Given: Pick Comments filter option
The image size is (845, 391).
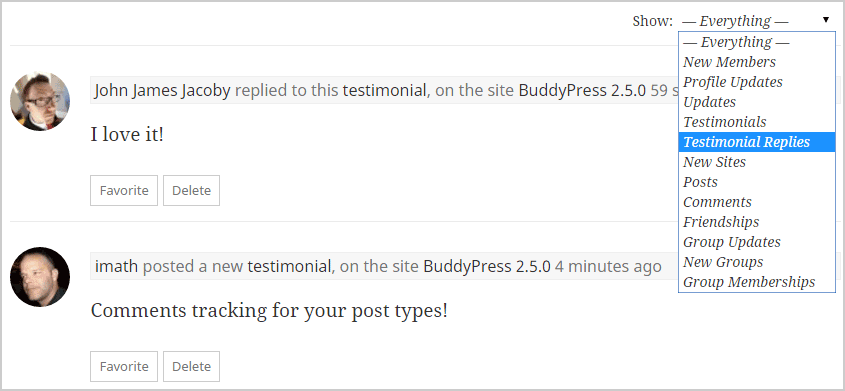Looking at the screenshot, I should [757, 202].
